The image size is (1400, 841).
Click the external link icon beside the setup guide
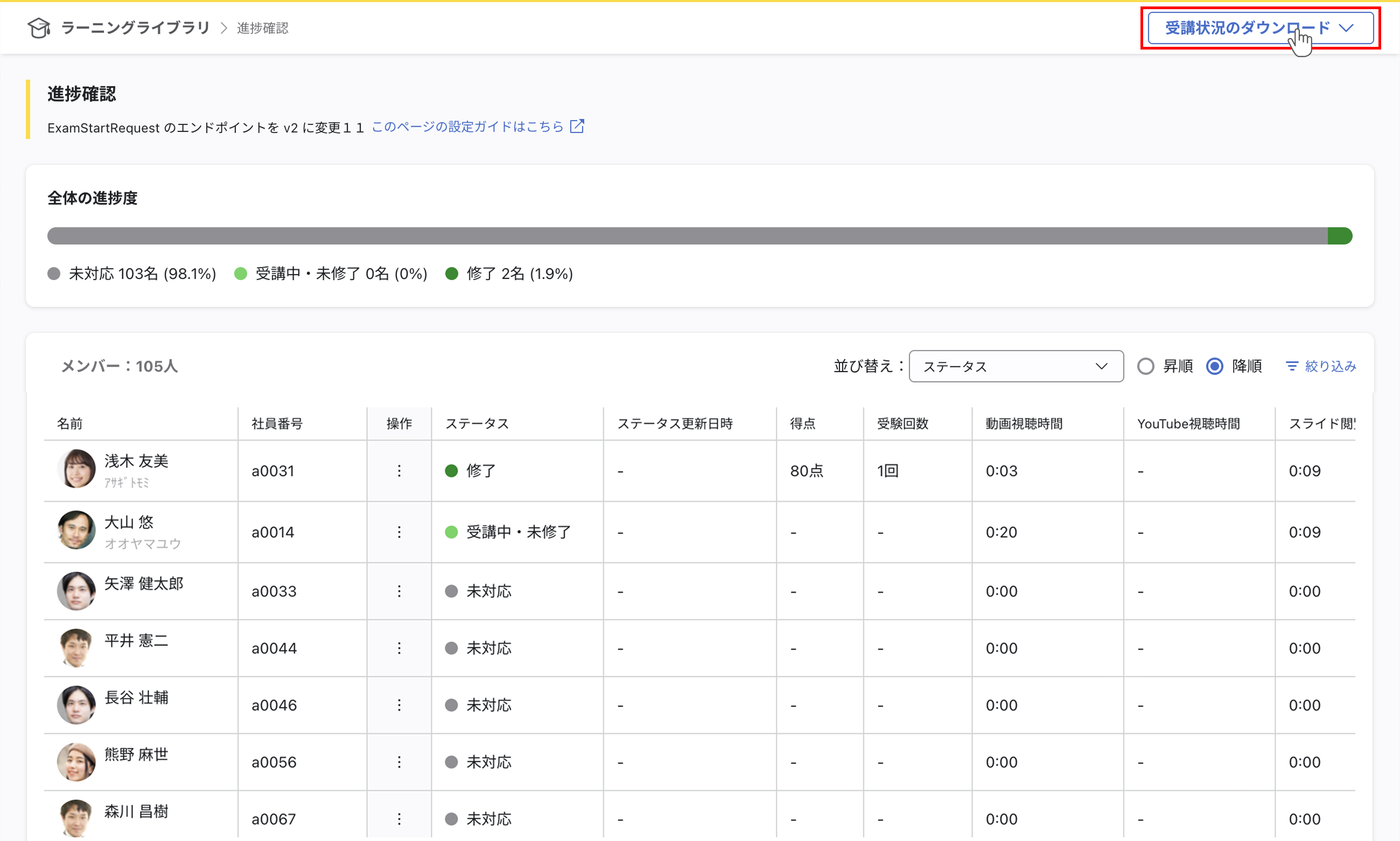(577, 126)
